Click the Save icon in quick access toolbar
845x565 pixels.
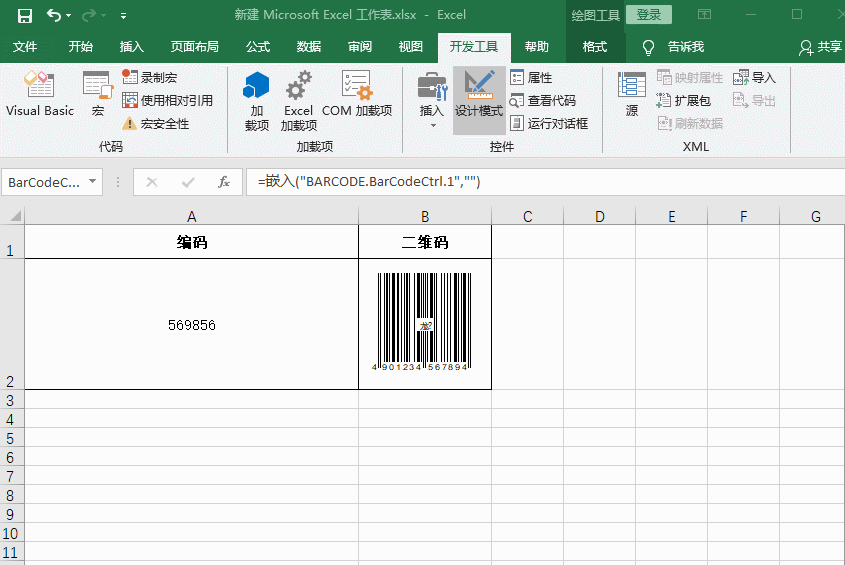[25, 16]
